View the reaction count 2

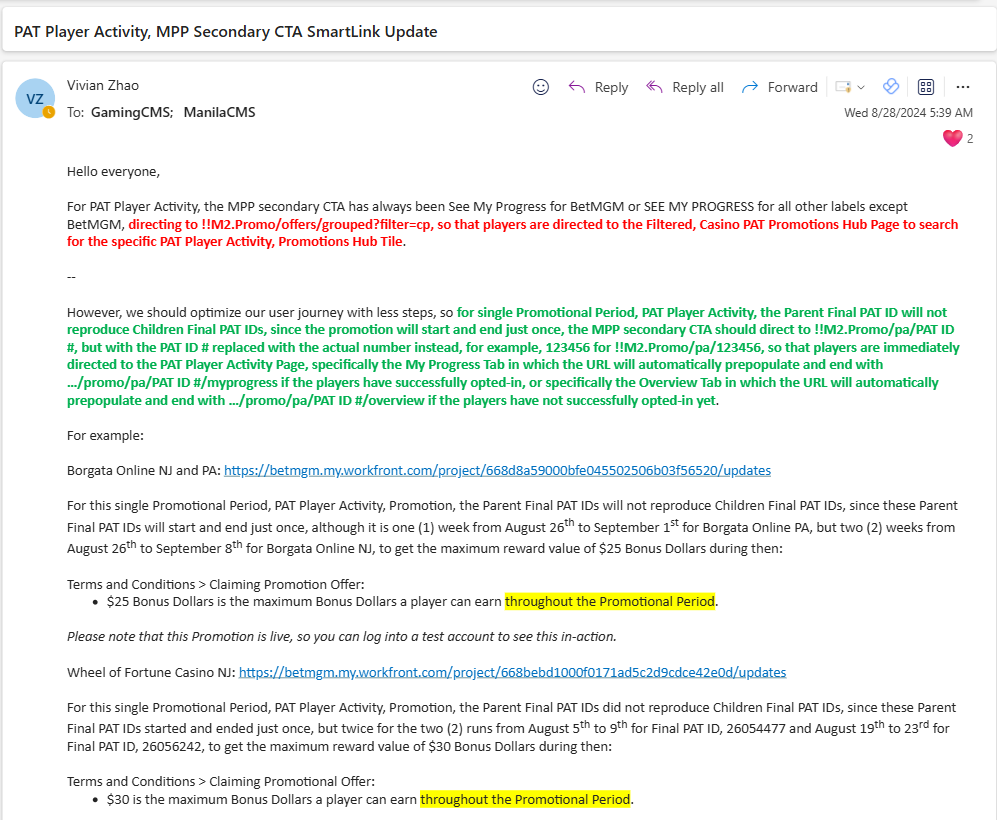click(970, 139)
